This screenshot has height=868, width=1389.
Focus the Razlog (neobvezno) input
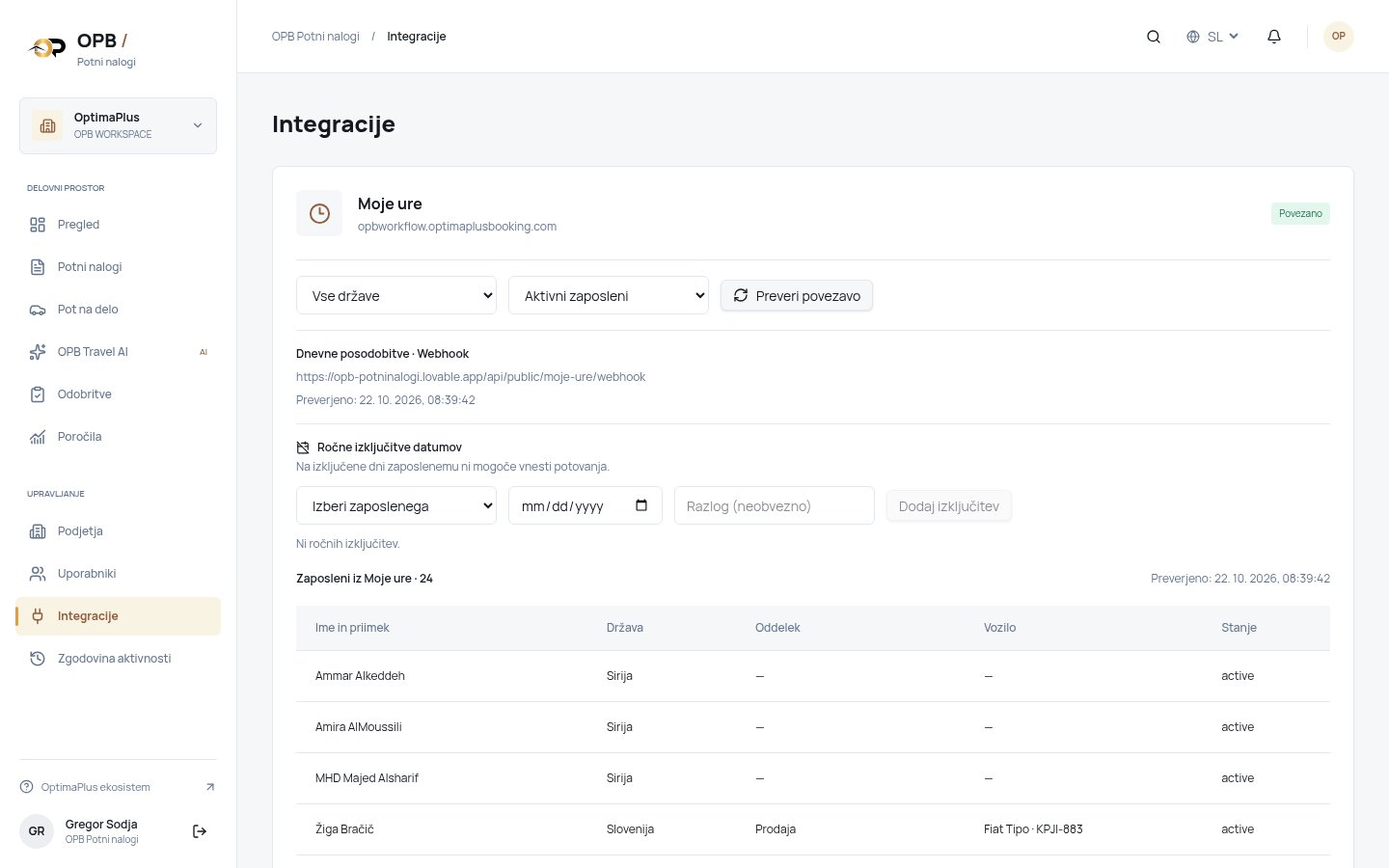[x=775, y=505]
